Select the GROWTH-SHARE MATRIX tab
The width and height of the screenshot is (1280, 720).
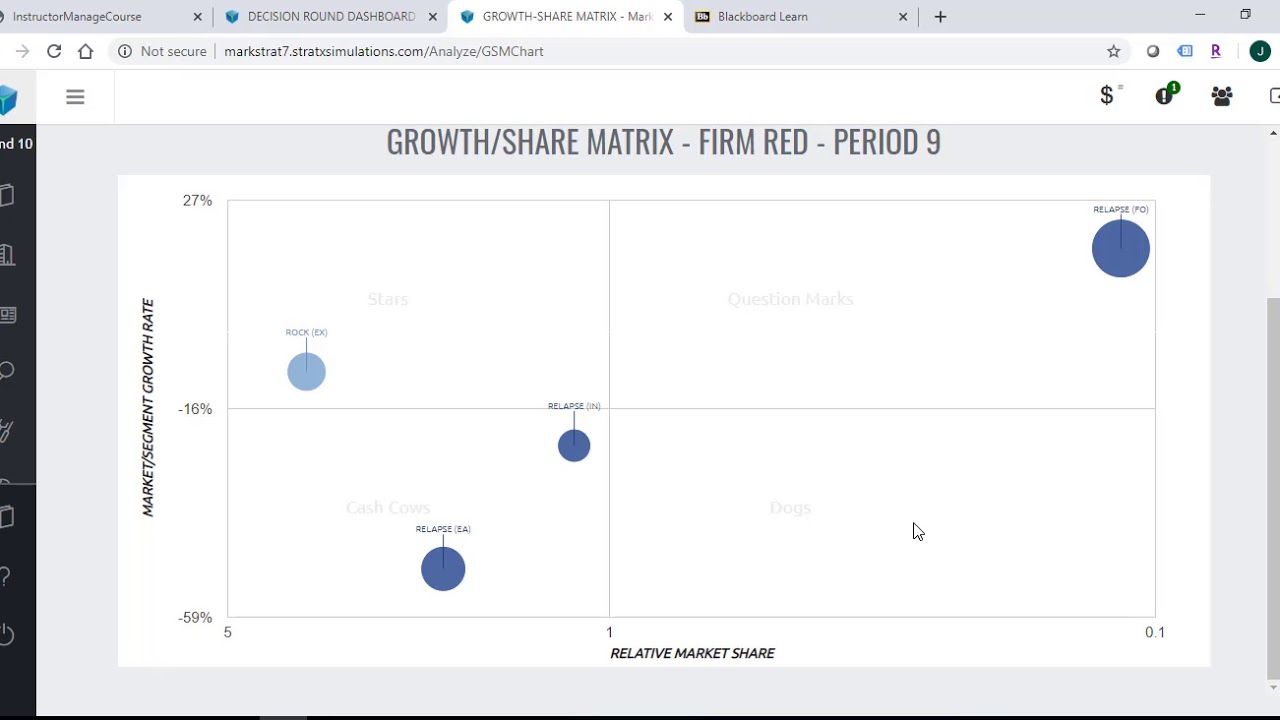[567, 17]
